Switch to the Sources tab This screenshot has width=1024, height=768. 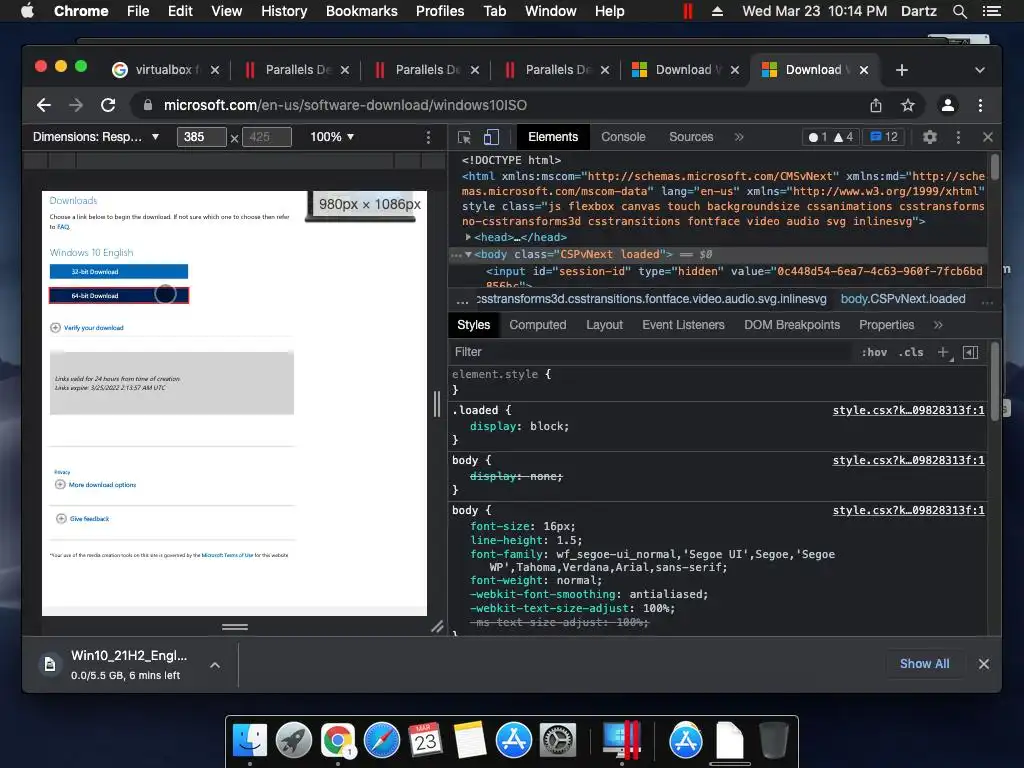click(691, 137)
